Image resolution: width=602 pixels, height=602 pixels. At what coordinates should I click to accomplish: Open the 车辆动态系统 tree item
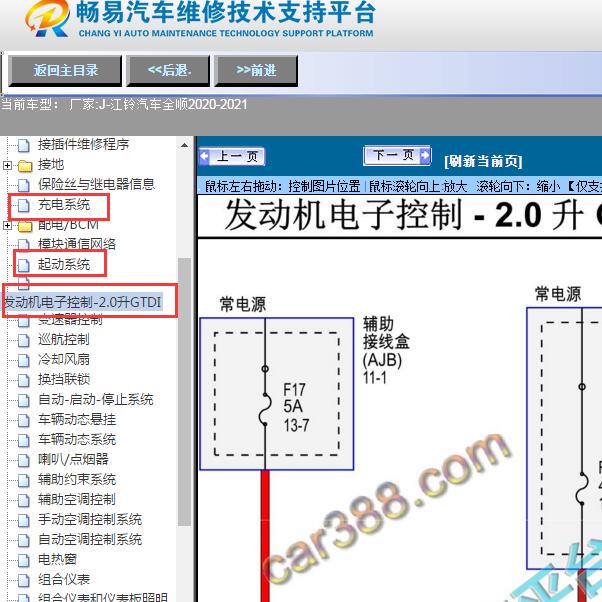pyautogui.click(x=77, y=439)
